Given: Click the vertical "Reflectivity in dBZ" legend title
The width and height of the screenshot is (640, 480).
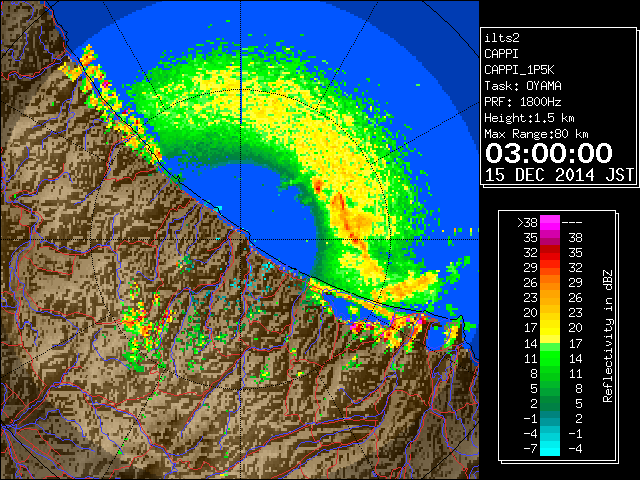Looking at the screenshot, I should coord(608,336).
